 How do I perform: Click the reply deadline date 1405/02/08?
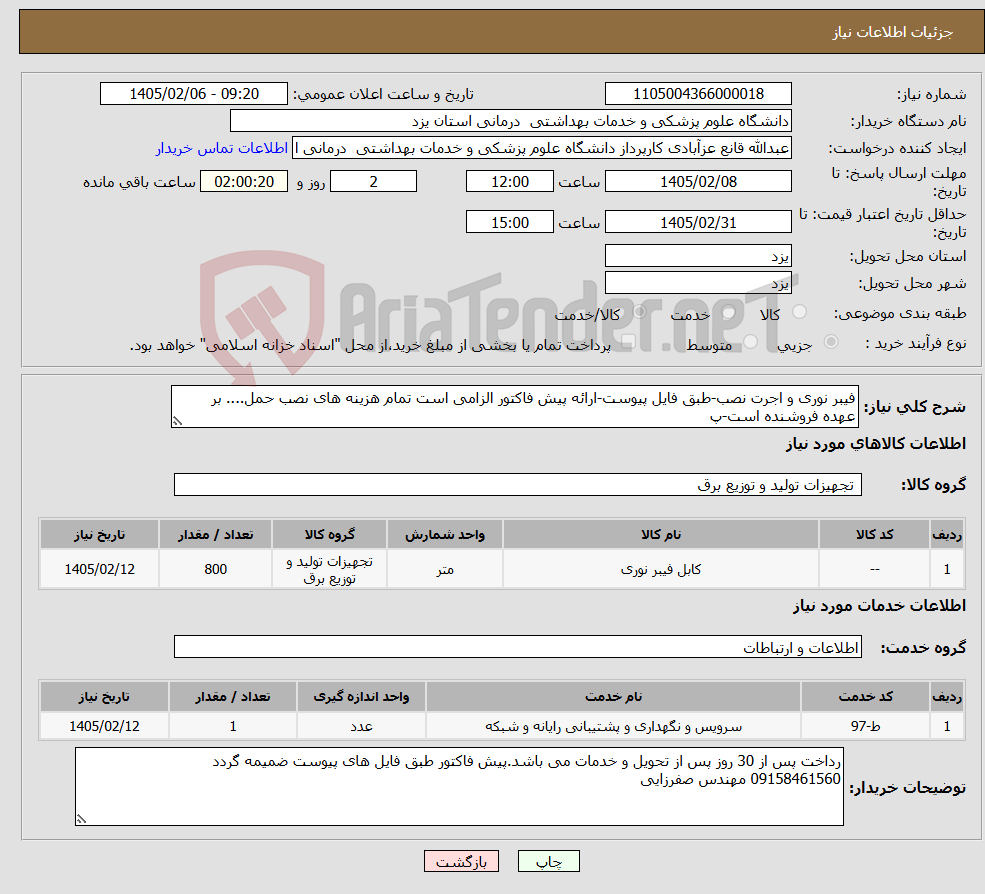coord(698,182)
